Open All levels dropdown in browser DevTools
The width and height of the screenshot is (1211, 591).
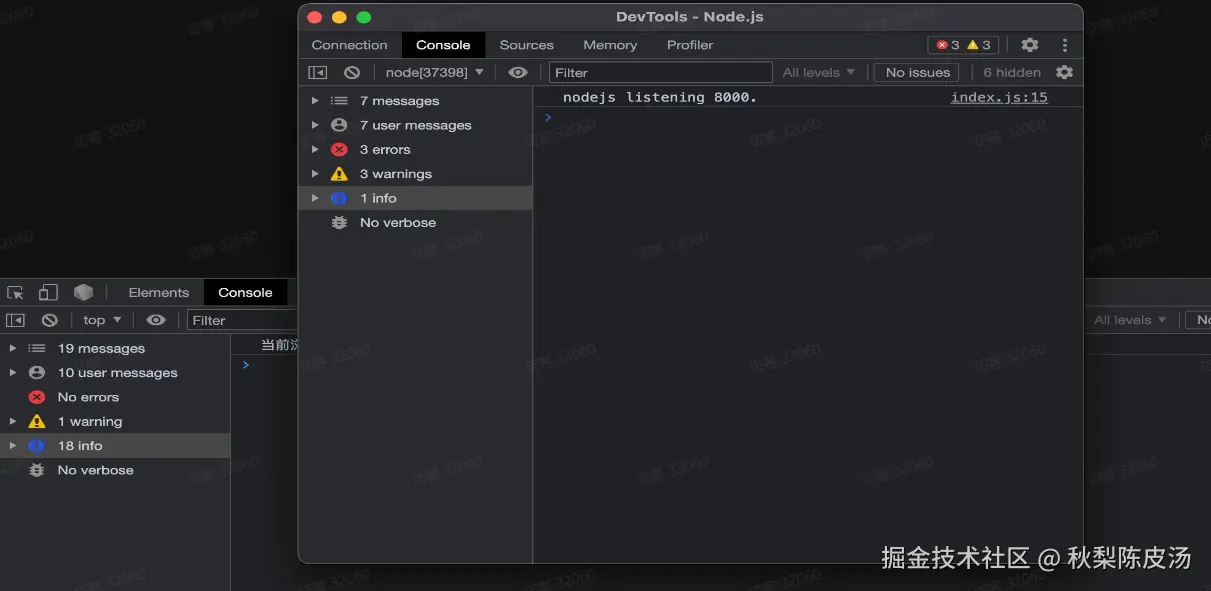point(1130,320)
